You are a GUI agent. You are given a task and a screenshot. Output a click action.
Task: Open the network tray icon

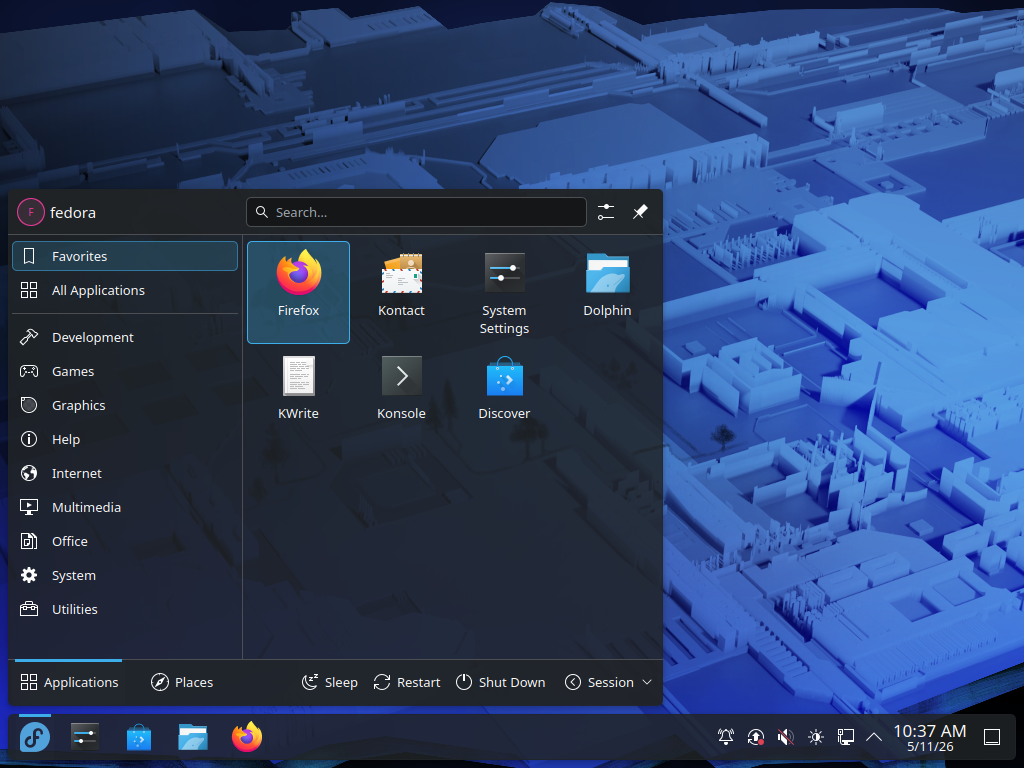(846, 737)
